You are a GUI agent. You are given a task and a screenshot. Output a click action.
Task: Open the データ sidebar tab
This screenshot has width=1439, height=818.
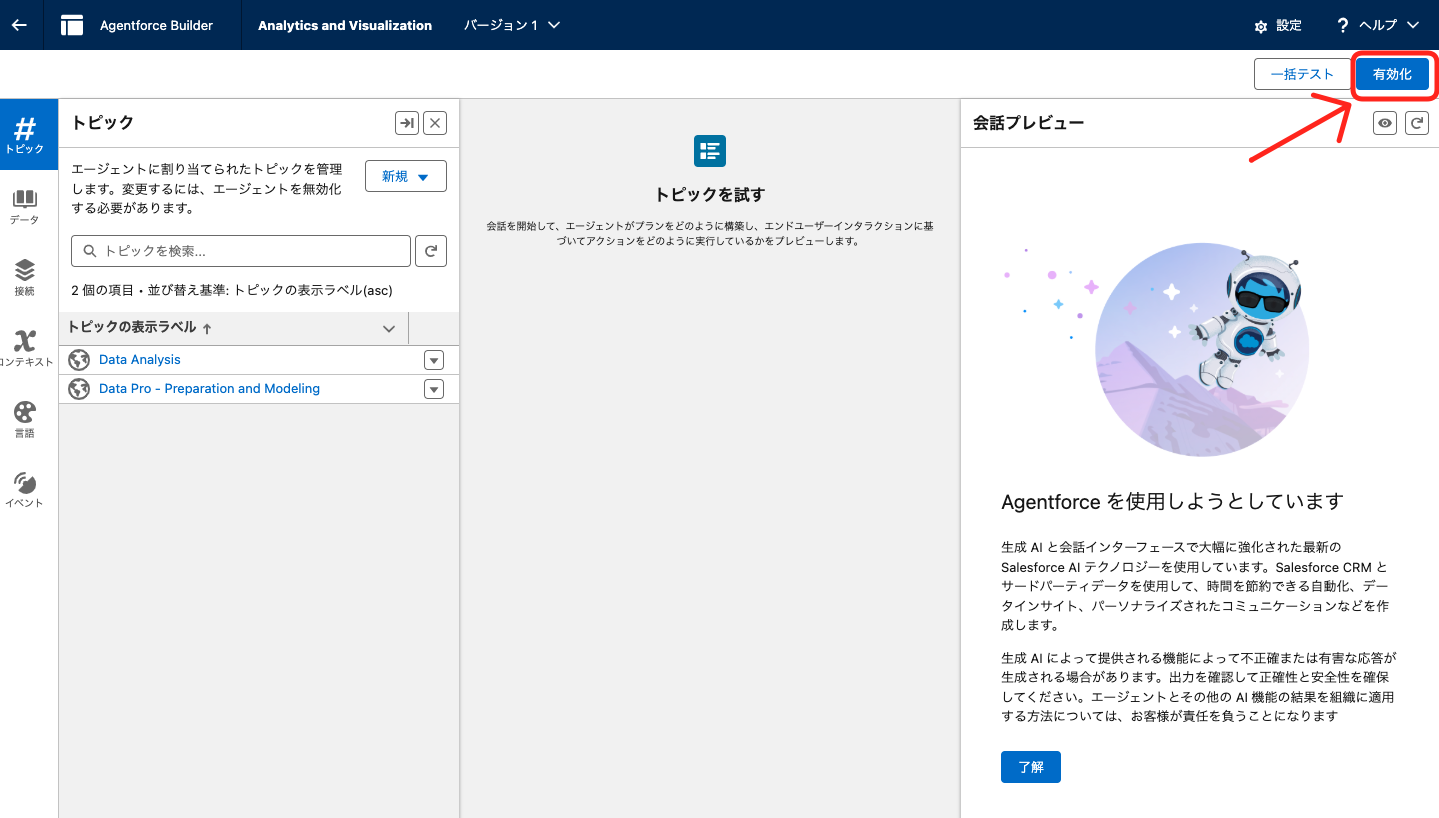click(x=25, y=207)
